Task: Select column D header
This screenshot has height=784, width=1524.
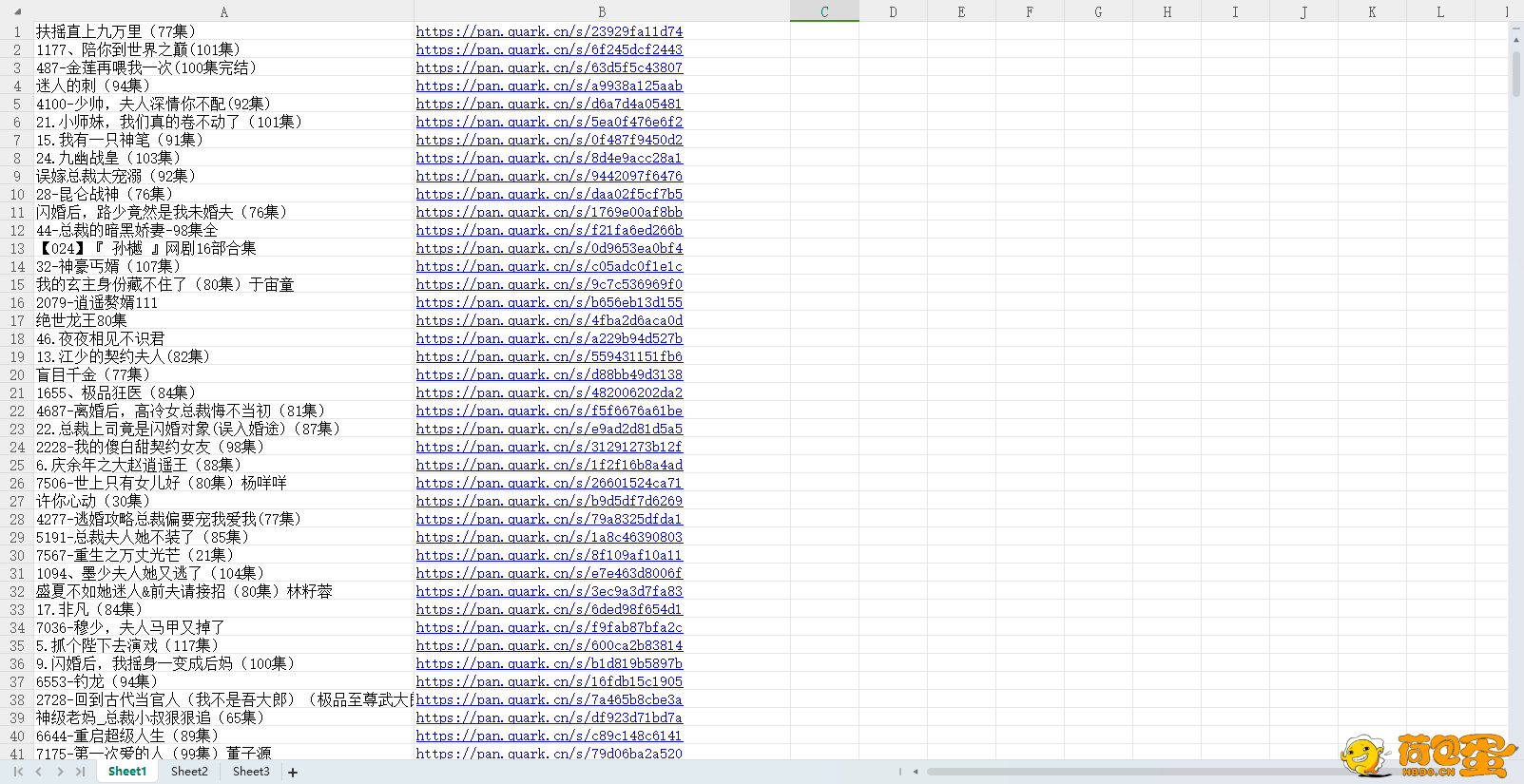Action: pos(893,11)
